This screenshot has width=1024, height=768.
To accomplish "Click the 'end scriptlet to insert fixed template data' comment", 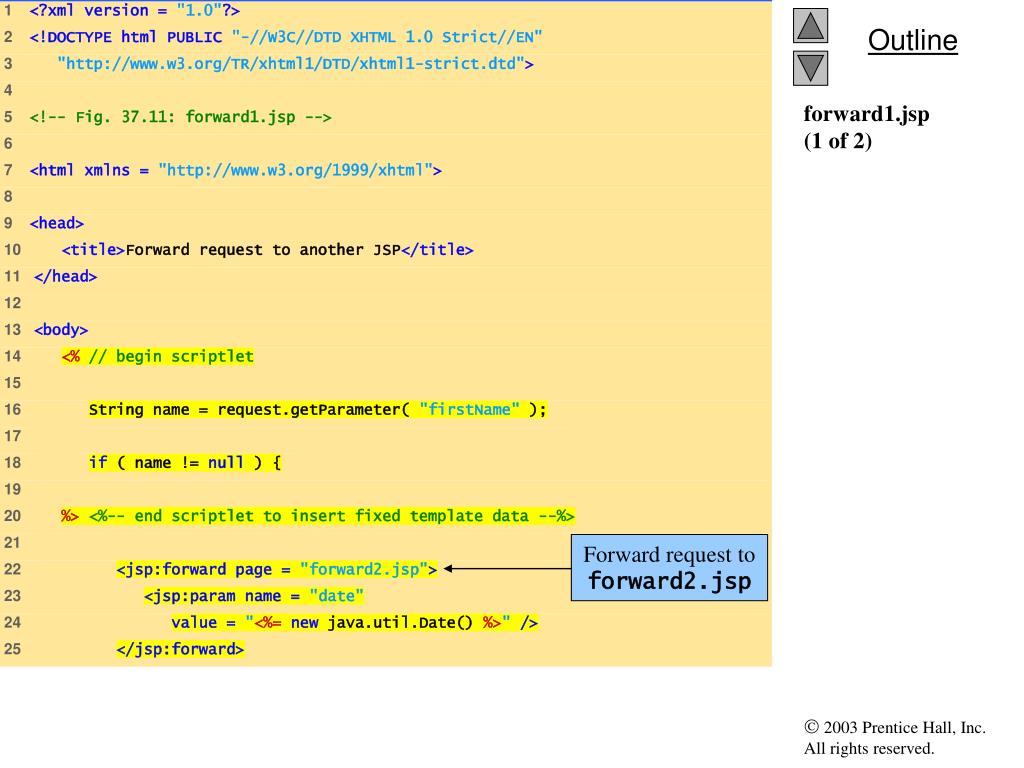I will (x=332, y=516).
